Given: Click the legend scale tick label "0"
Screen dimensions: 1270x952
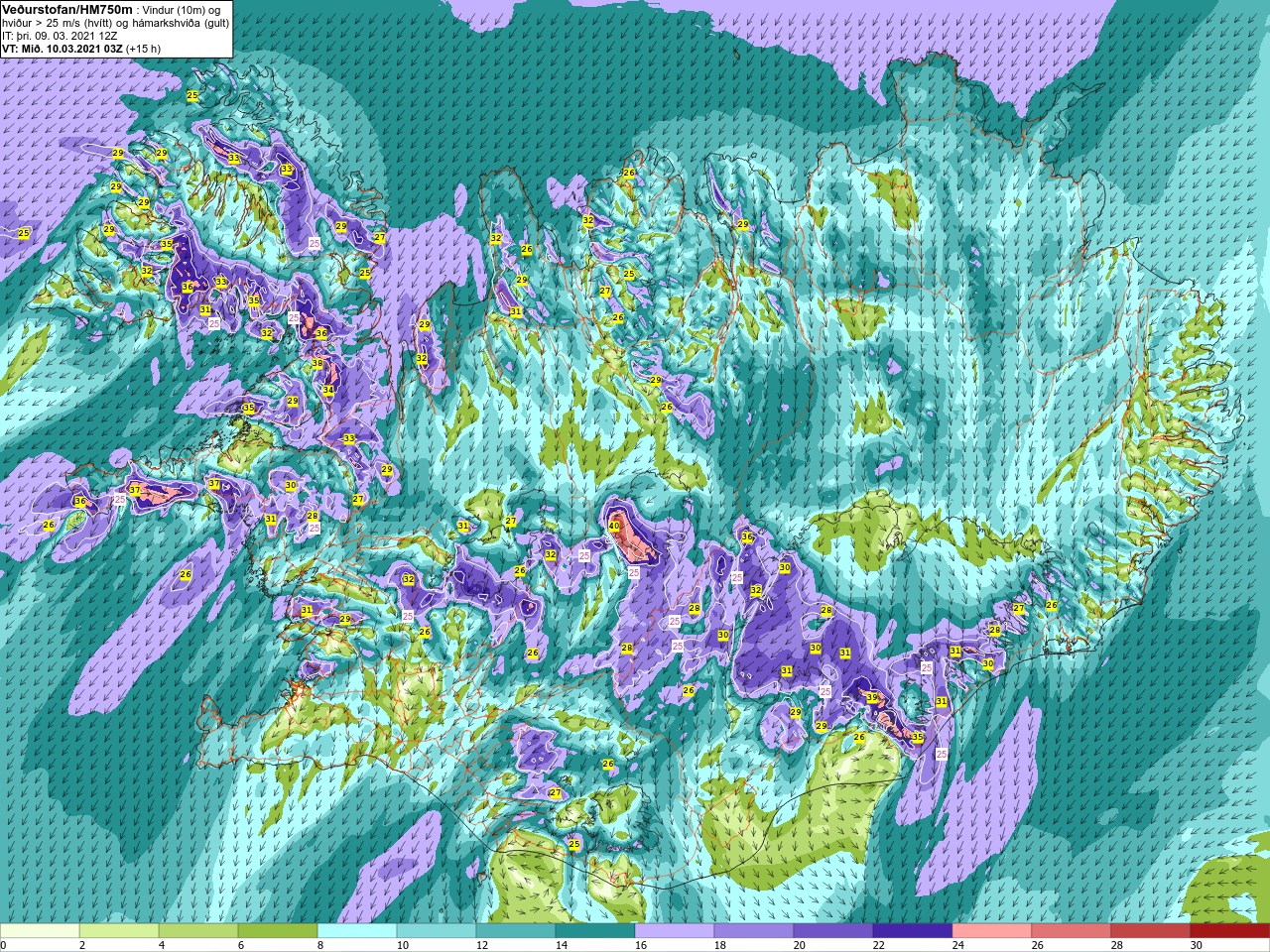Looking at the screenshot, I should point(4,945).
